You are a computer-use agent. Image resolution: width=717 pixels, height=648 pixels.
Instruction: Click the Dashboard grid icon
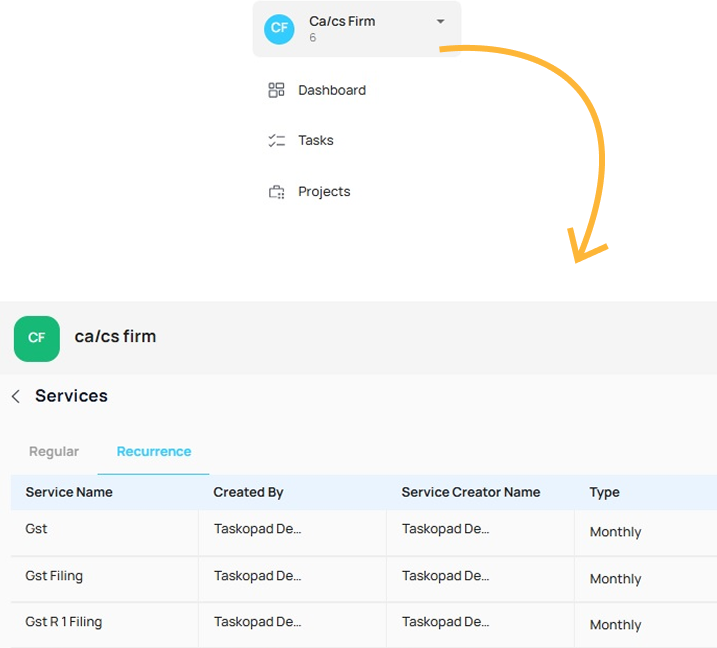277,90
